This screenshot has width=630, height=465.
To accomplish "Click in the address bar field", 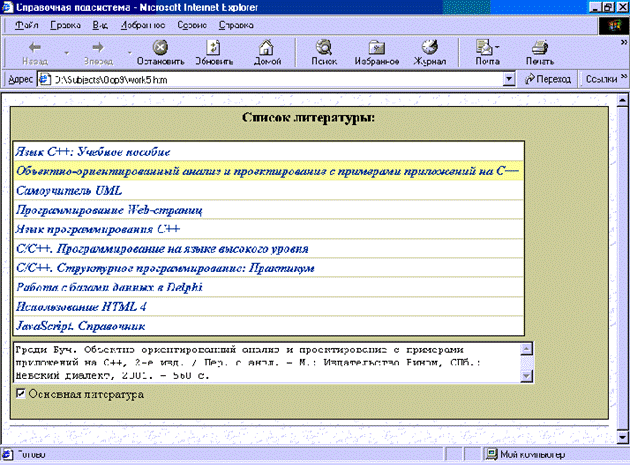I will point(270,78).
